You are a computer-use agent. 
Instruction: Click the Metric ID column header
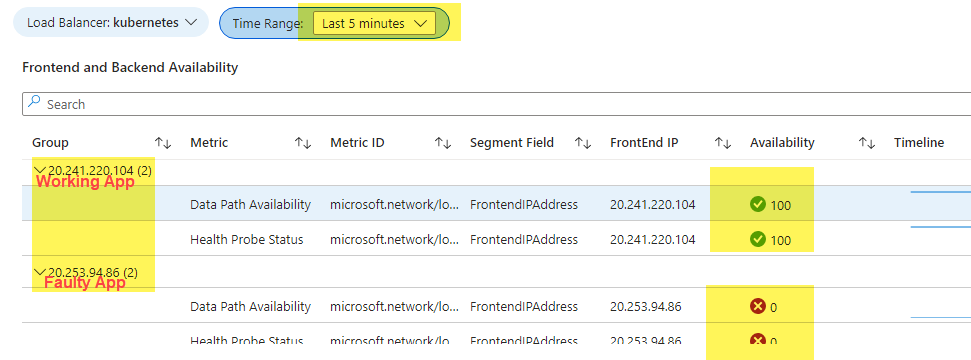[357, 143]
